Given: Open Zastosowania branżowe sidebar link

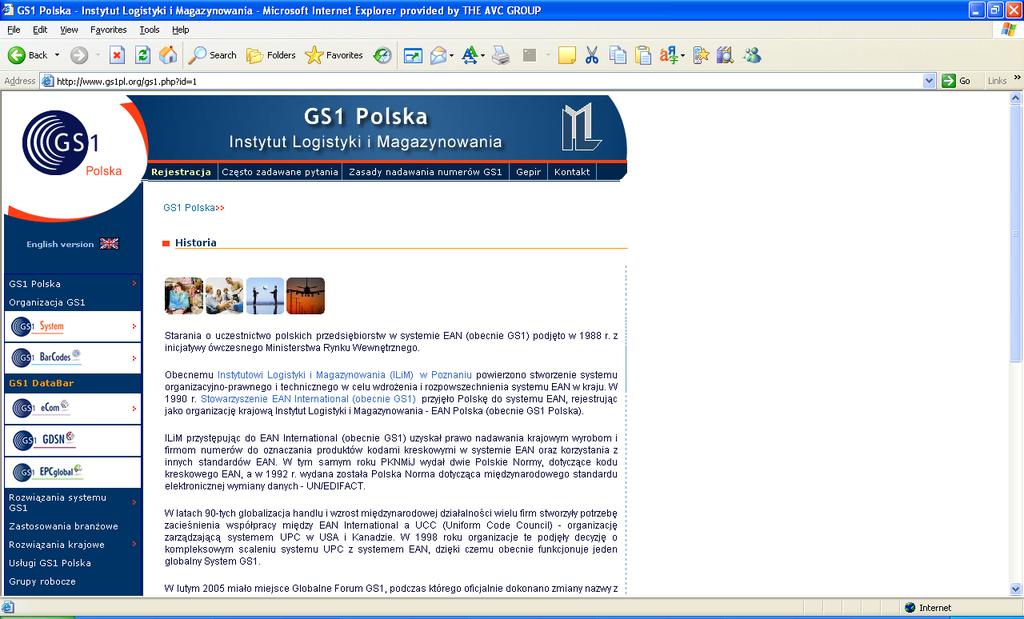Looking at the screenshot, I should point(63,526).
